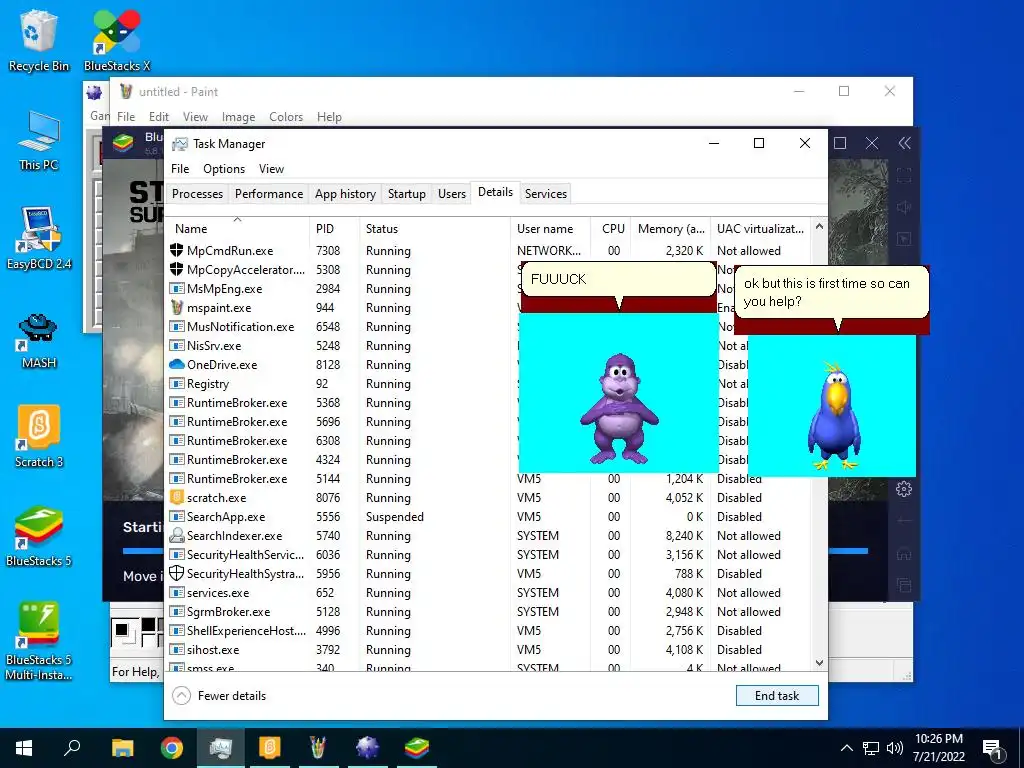This screenshot has height=768, width=1024.
Task: Open BlueStacks 5 Multi-Instance Manager shortcut
Action: click(39, 641)
